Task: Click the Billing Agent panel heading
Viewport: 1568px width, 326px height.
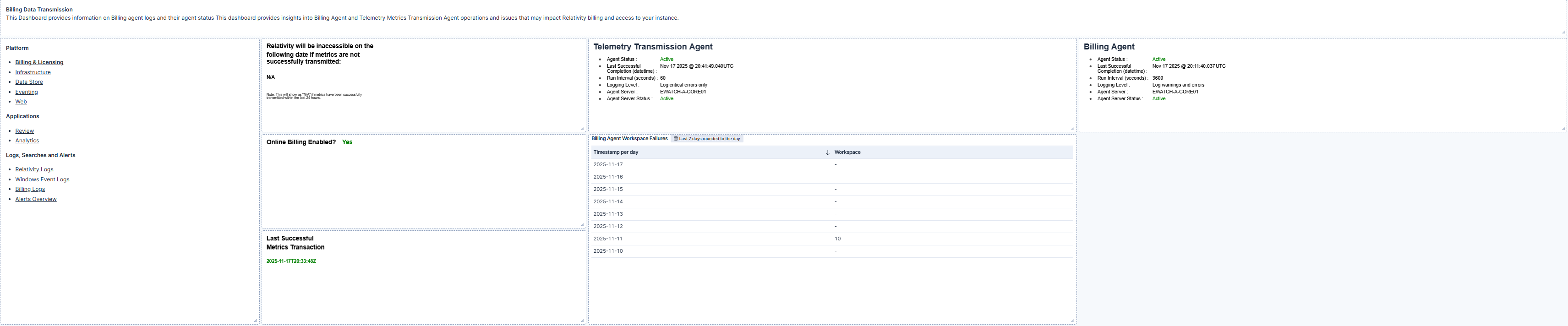Action: click(x=1109, y=47)
